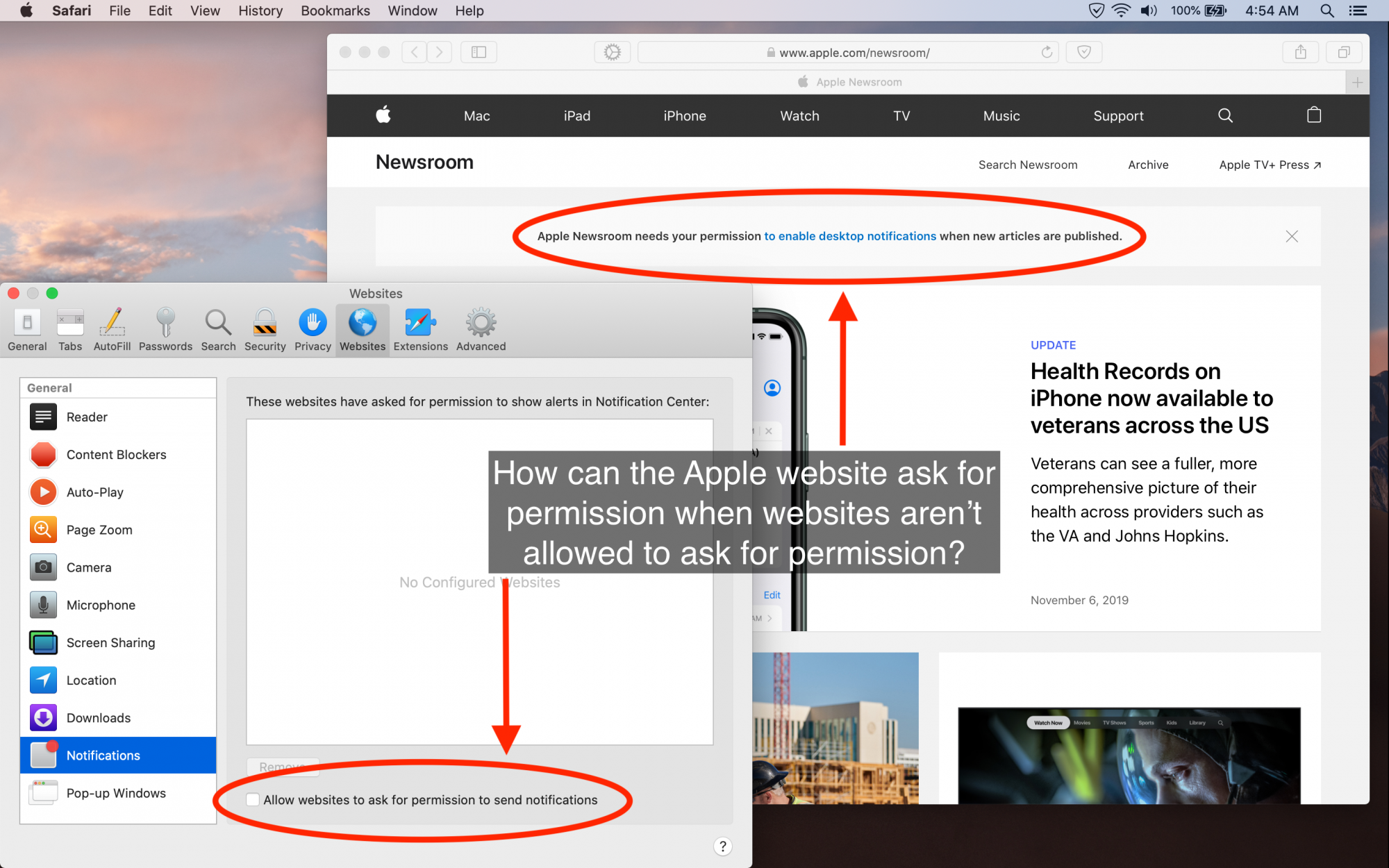Click the Safari address bar field
This screenshot has width=1389, height=868.
click(x=854, y=53)
